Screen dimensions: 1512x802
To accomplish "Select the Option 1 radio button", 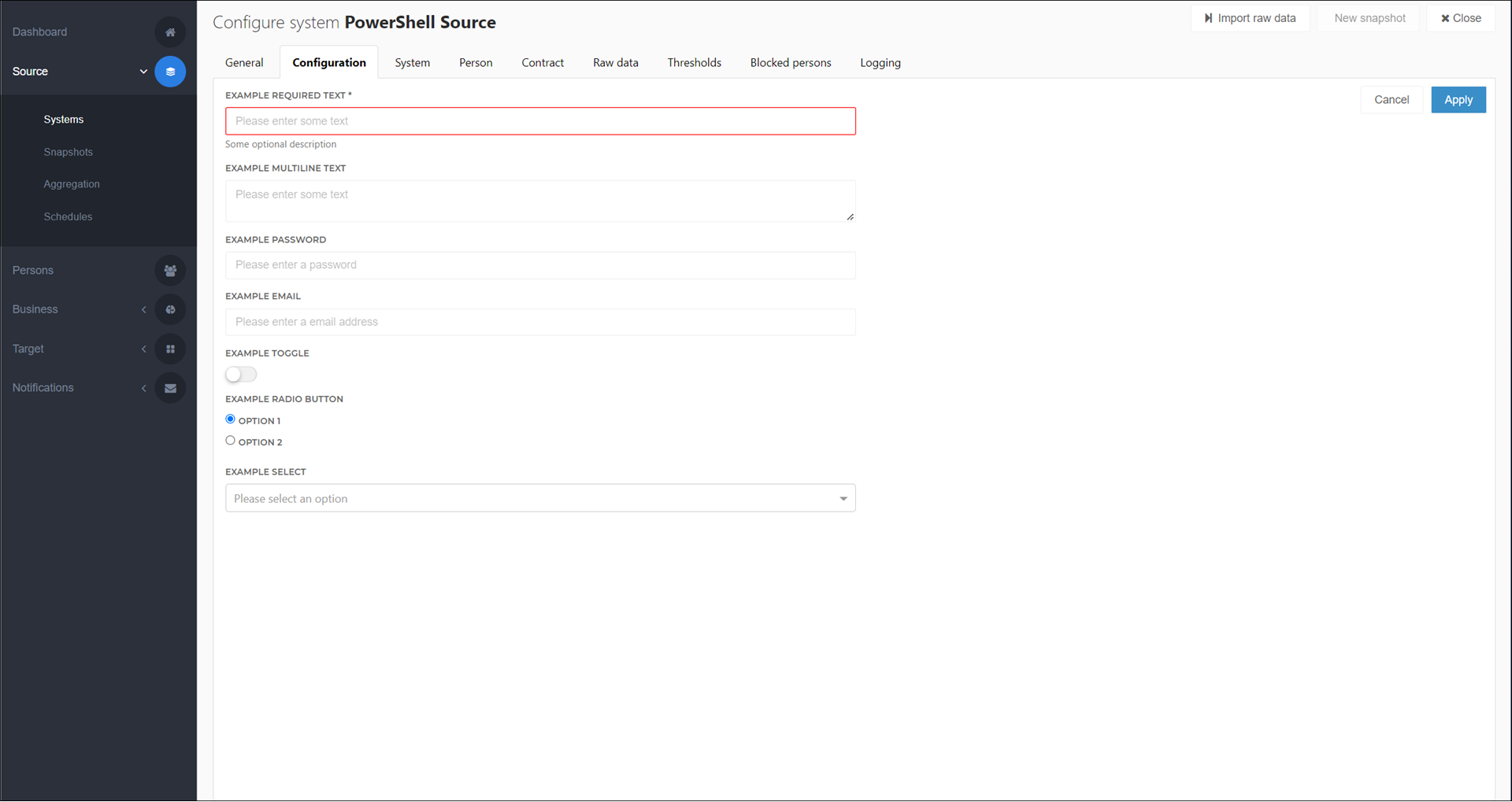I will 230,419.
